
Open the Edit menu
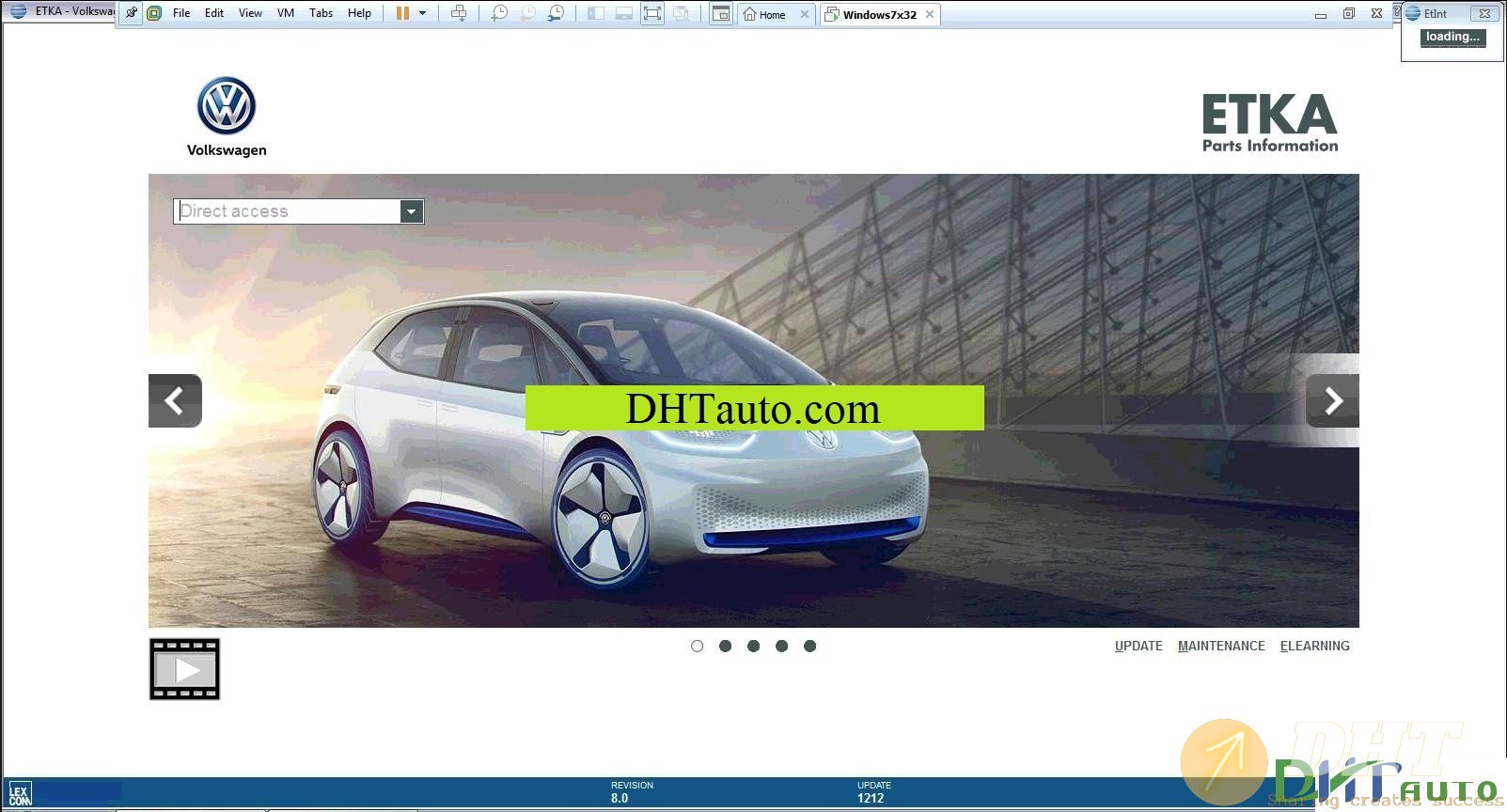(x=214, y=13)
